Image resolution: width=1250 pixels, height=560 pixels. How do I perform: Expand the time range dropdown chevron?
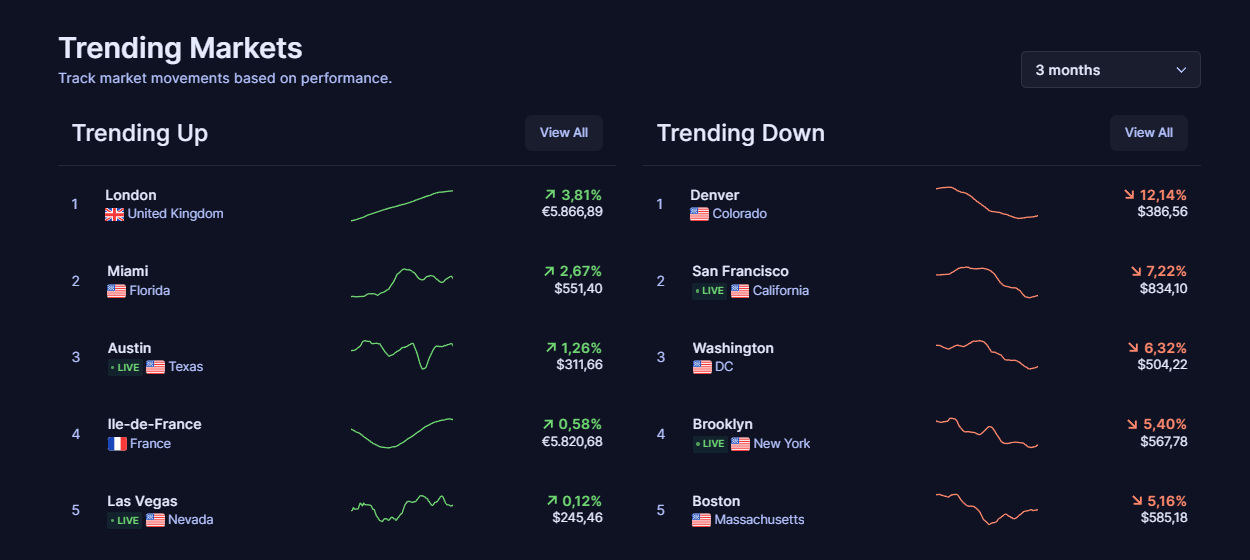(1181, 70)
